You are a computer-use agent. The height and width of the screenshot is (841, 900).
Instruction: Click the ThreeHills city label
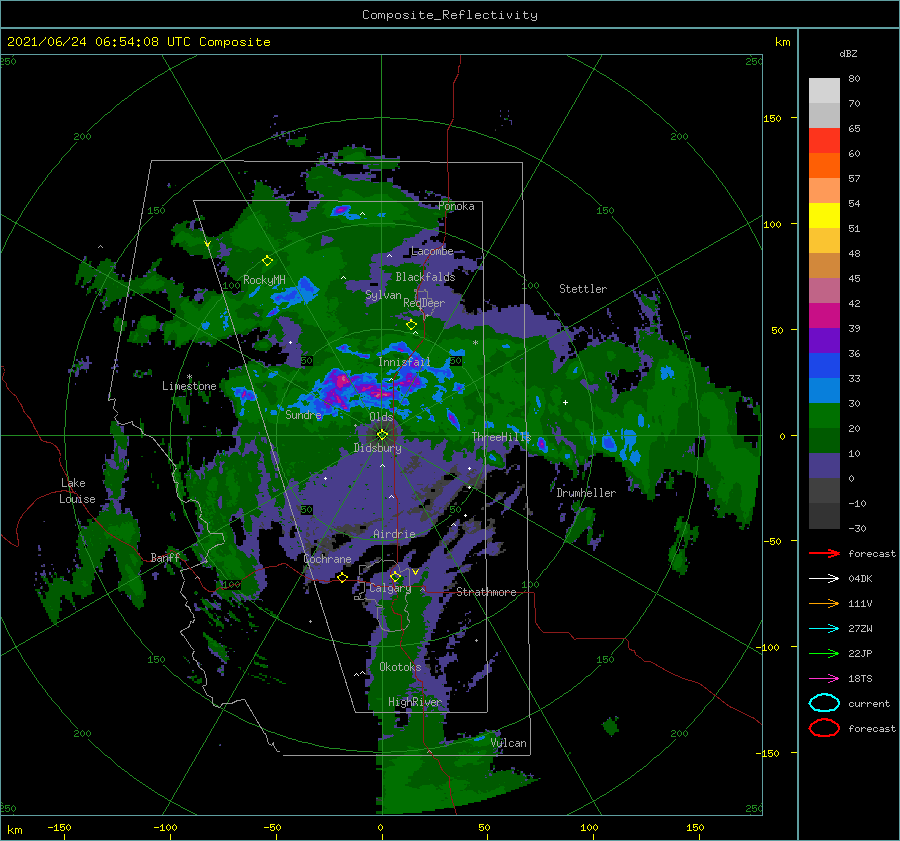(501, 437)
